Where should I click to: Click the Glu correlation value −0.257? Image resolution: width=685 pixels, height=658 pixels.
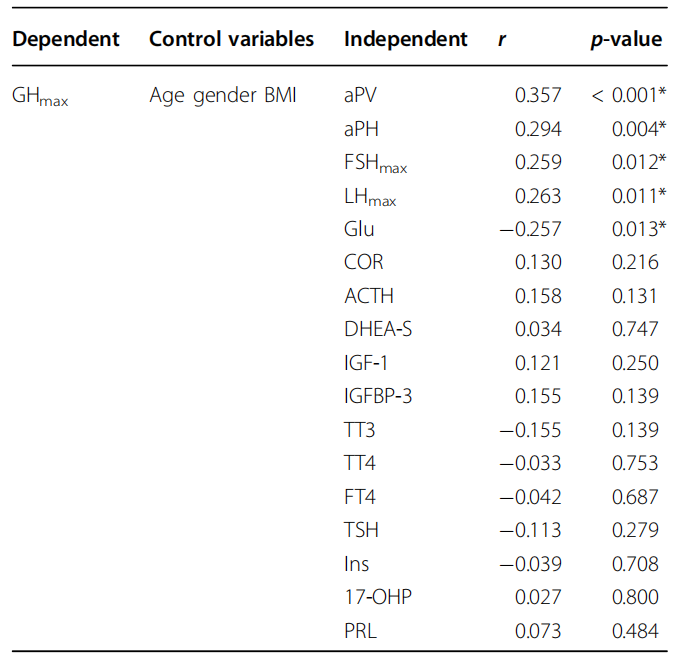531,230
